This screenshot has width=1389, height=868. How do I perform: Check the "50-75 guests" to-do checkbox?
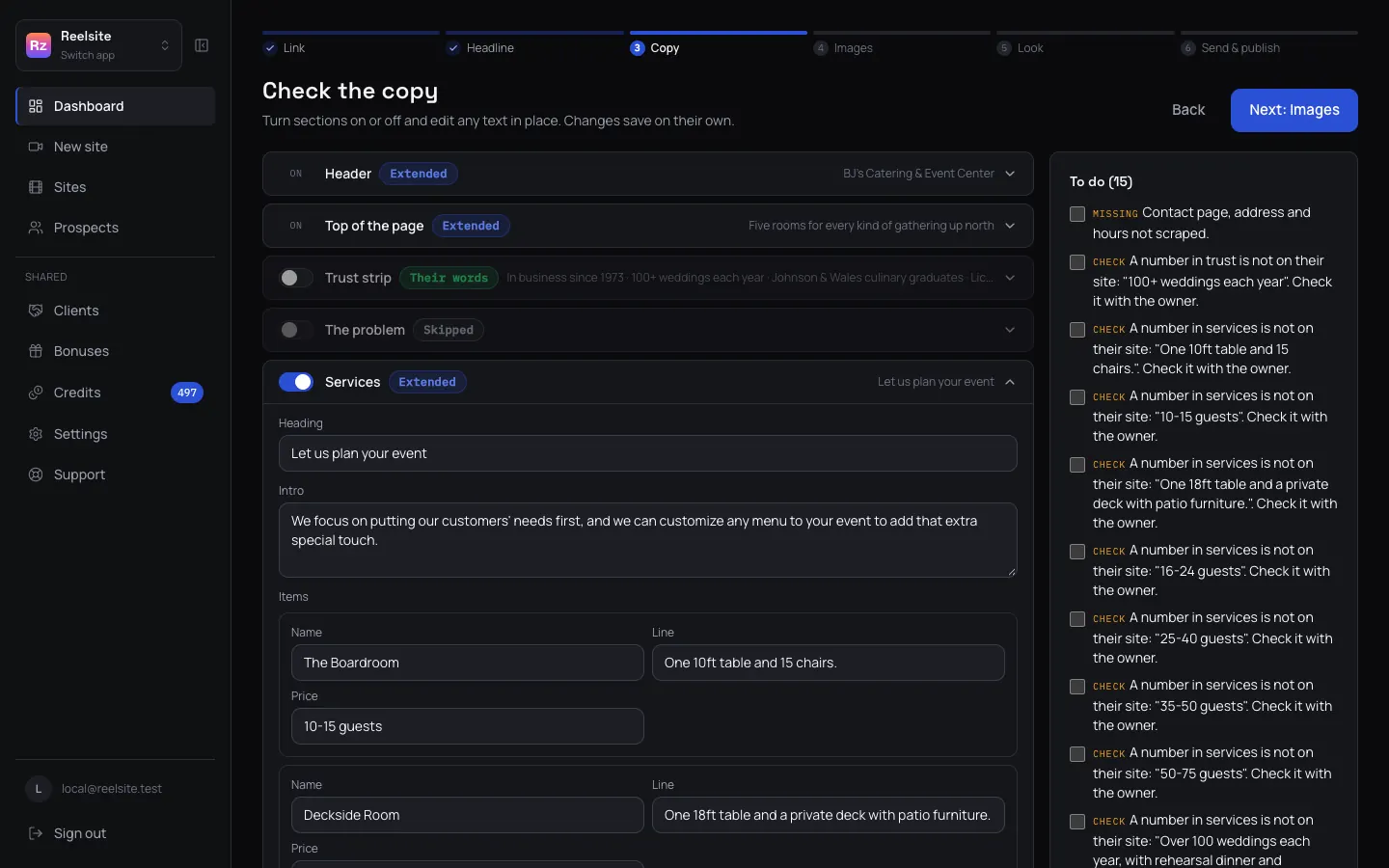pyautogui.click(x=1077, y=754)
